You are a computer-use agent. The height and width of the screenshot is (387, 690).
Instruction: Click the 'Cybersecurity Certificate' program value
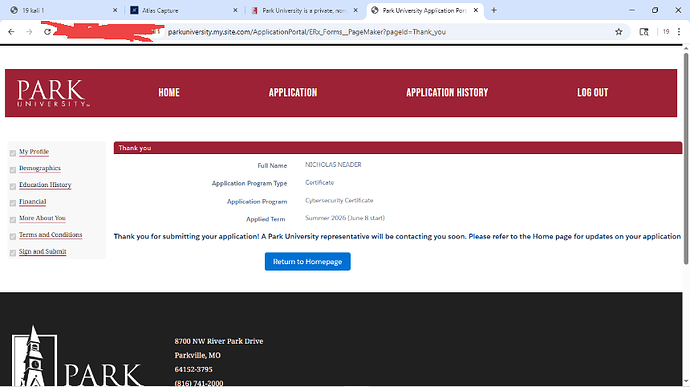339,200
